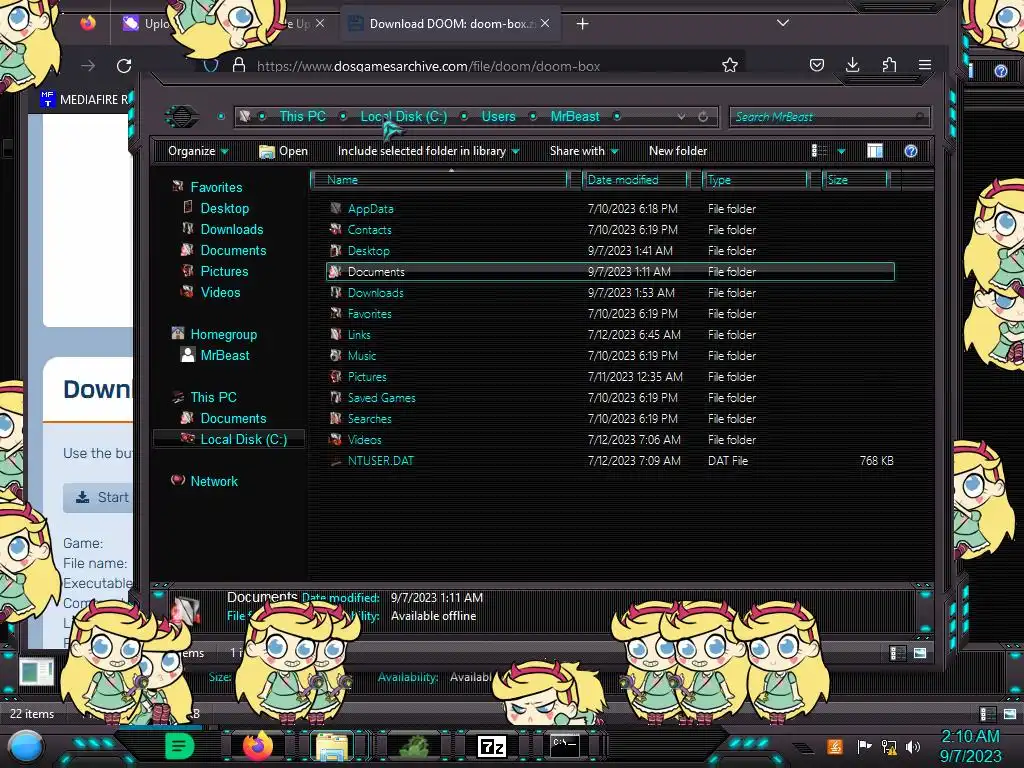
Task: Reload the Firefox page
Action: pyautogui.click(x=124, y=65)
